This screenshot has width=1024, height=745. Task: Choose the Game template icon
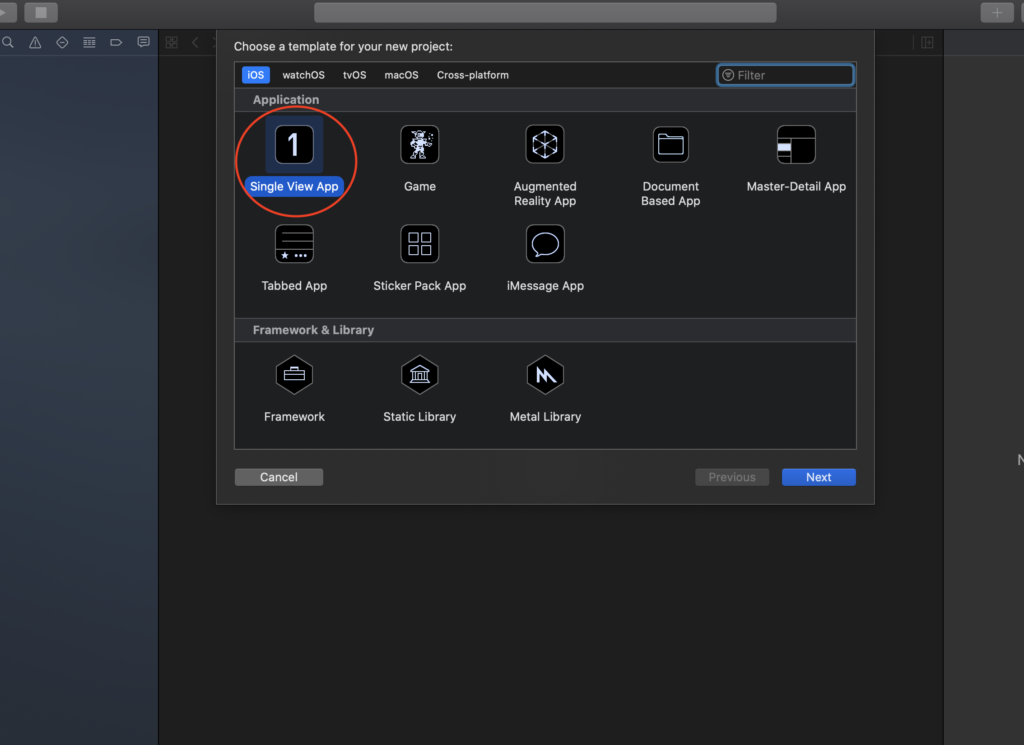click(x=419, y=145)
